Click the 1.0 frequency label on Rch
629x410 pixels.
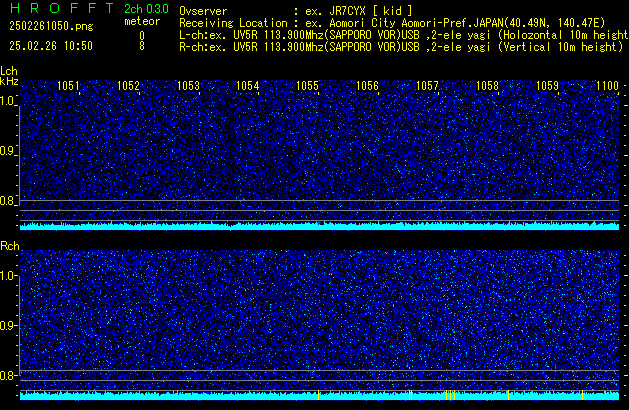point(7,276)
